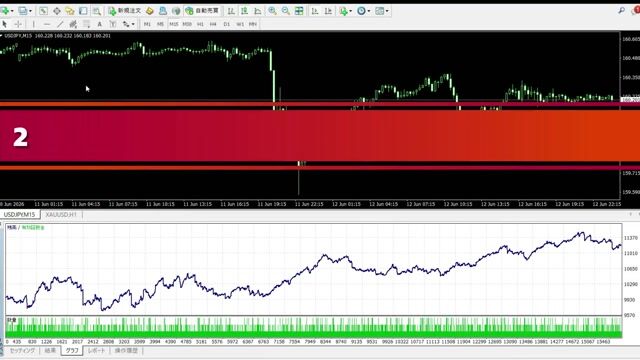This screenshot has height=360, width=640.
Task: Switch timeframe to H4
Action: 213,24
